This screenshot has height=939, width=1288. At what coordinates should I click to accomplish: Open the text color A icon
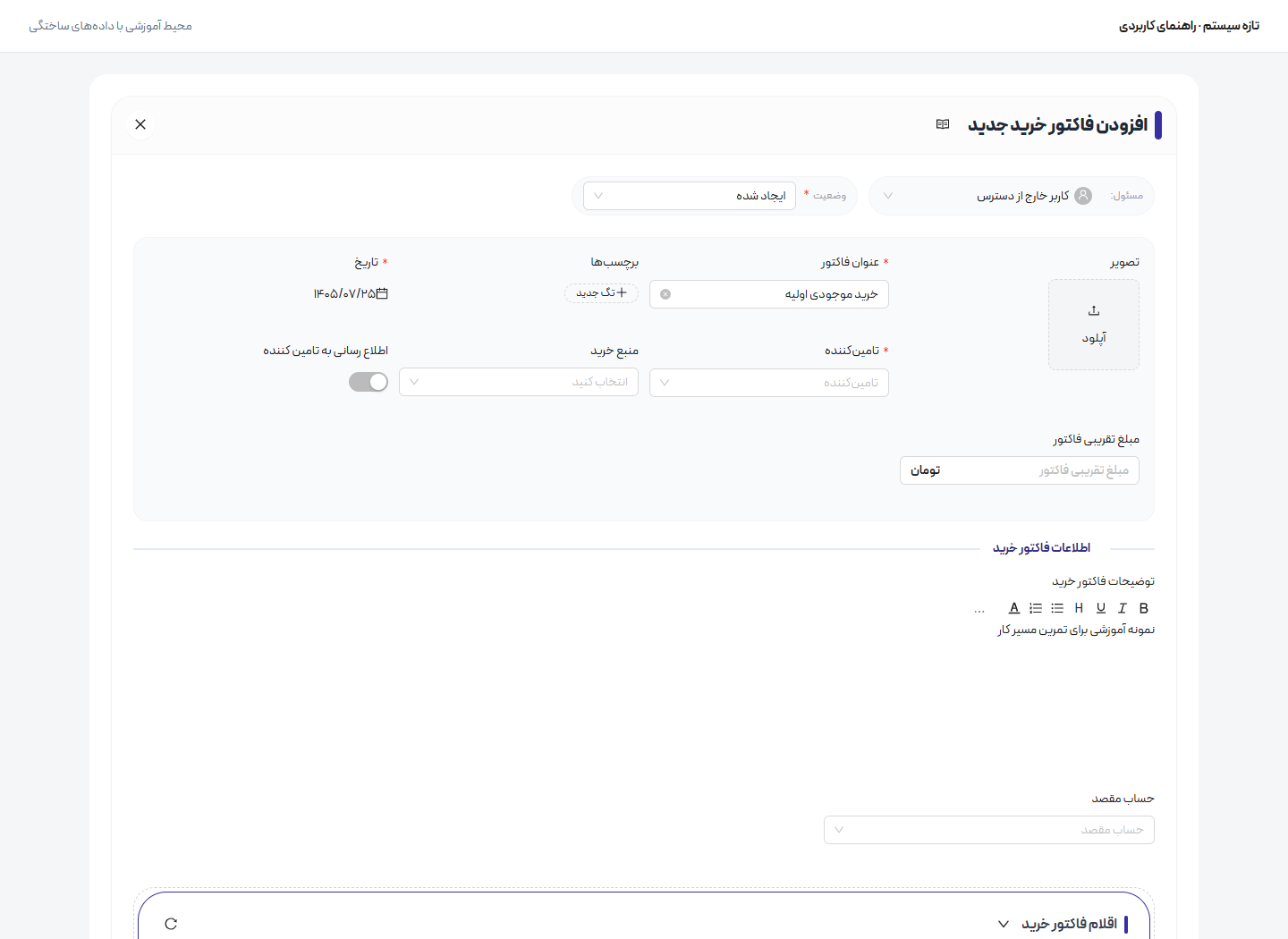pos(1014,608)
